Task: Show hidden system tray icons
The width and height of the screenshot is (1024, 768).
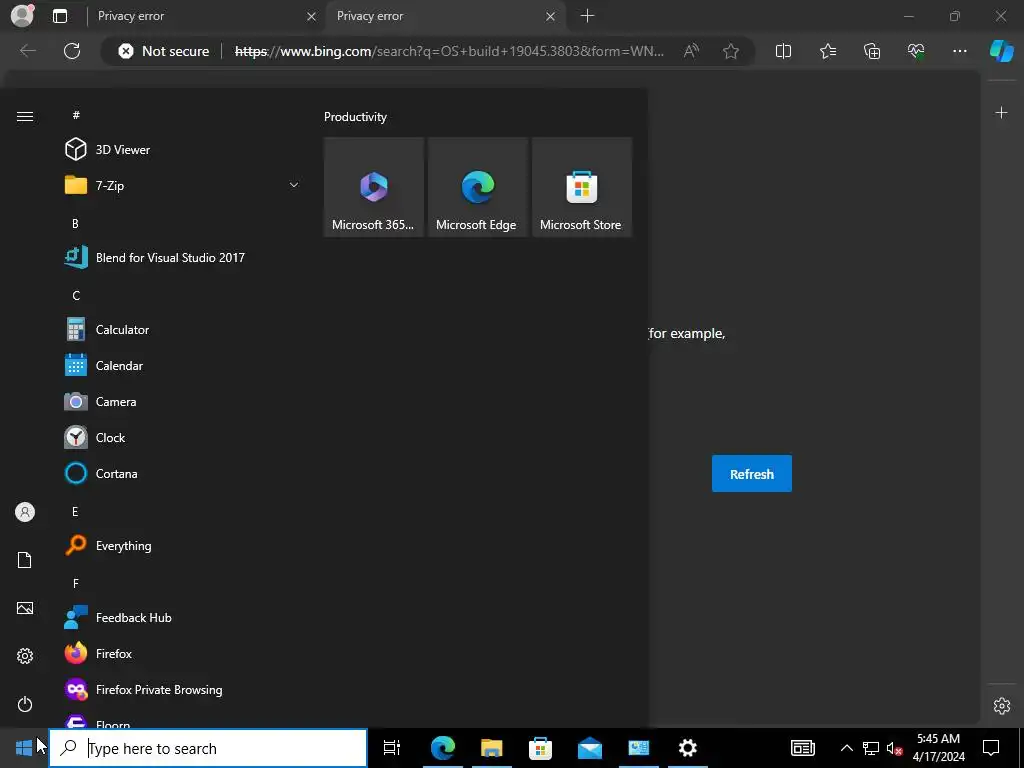Action: tap(846, 748)
